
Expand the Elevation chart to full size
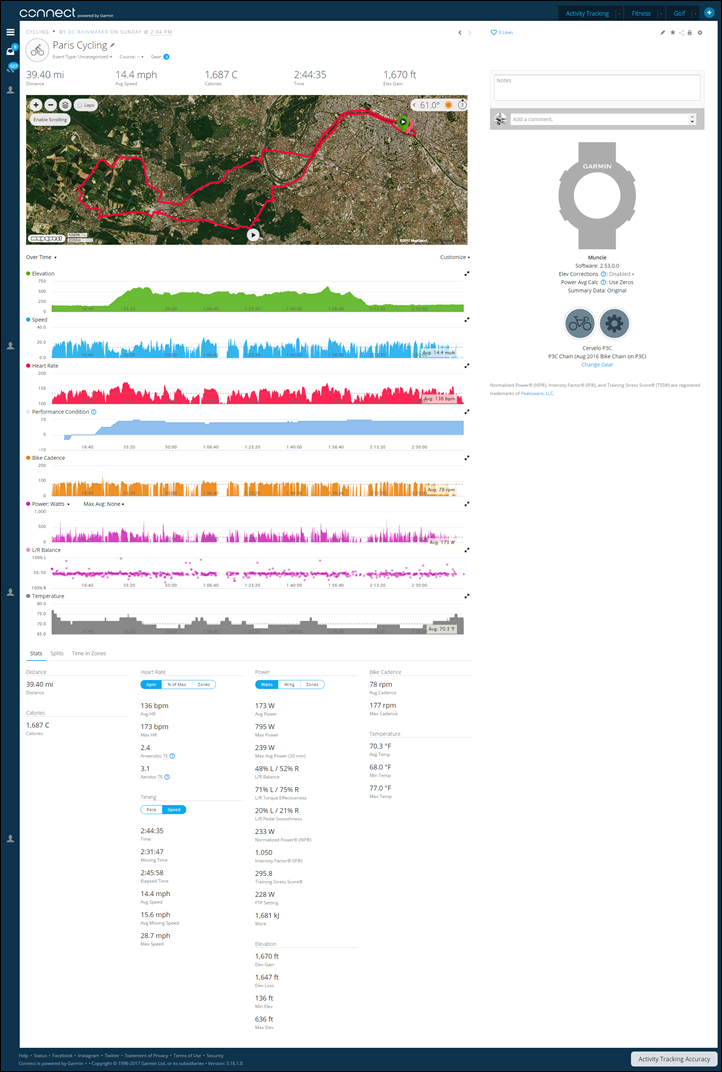pos(466,273)
